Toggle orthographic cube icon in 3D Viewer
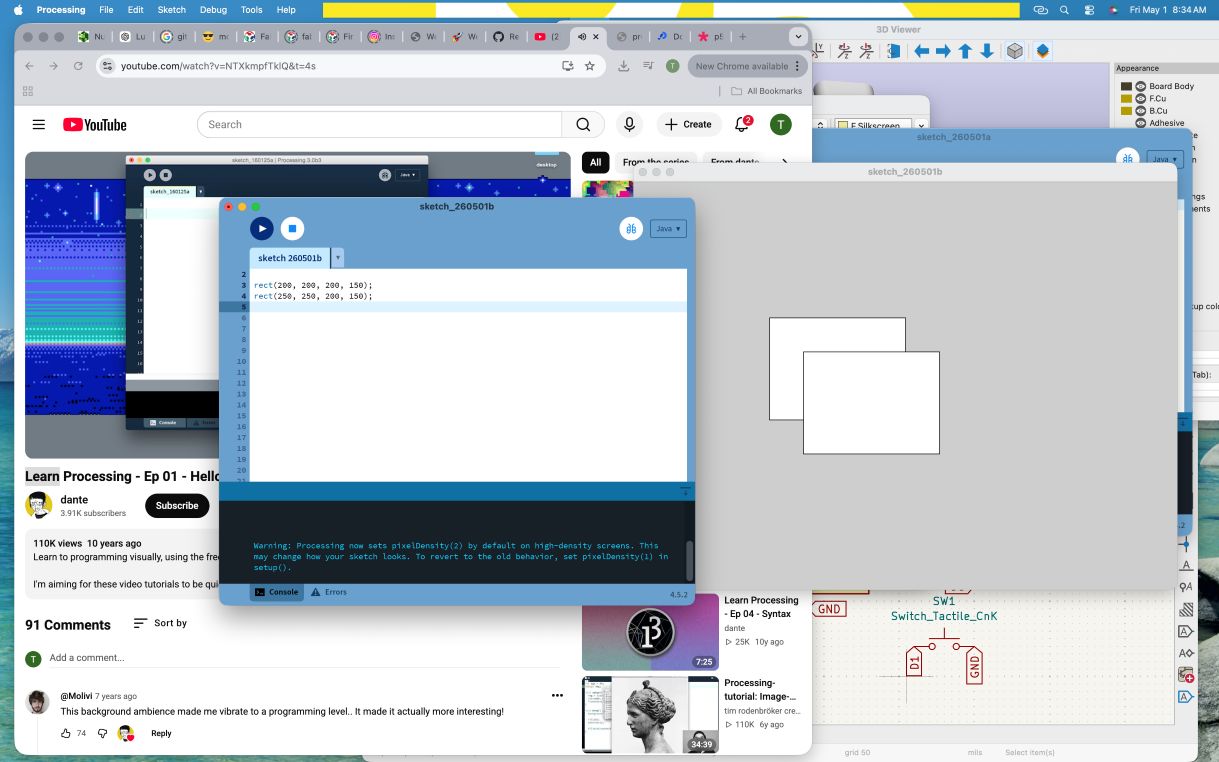The height and width of the screenshot is (762, 1219). pyautogui.click(x=1015, y=51)
